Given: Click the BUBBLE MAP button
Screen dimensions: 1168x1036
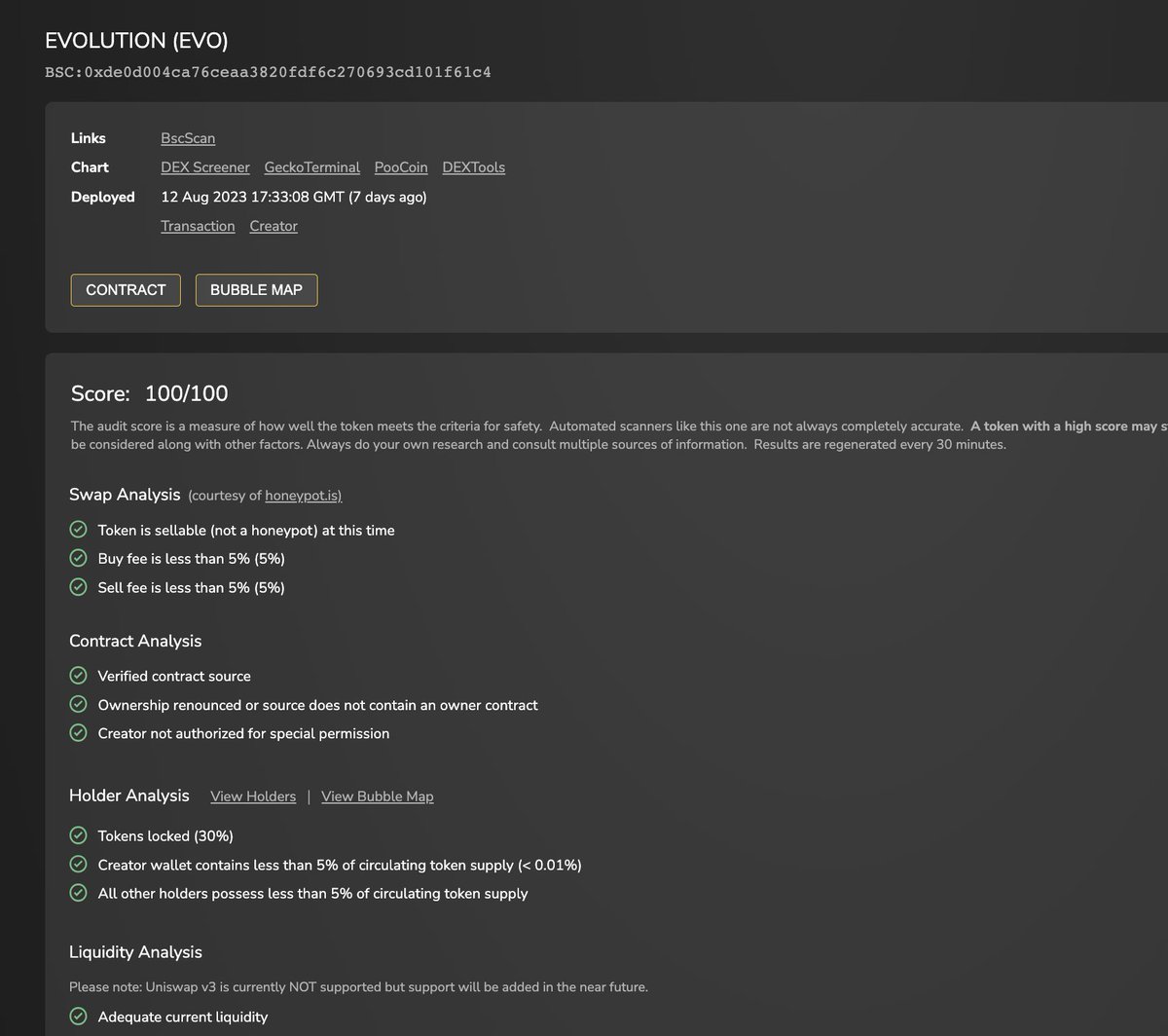Looking at the screenshot, I should (x=256, y=290).
